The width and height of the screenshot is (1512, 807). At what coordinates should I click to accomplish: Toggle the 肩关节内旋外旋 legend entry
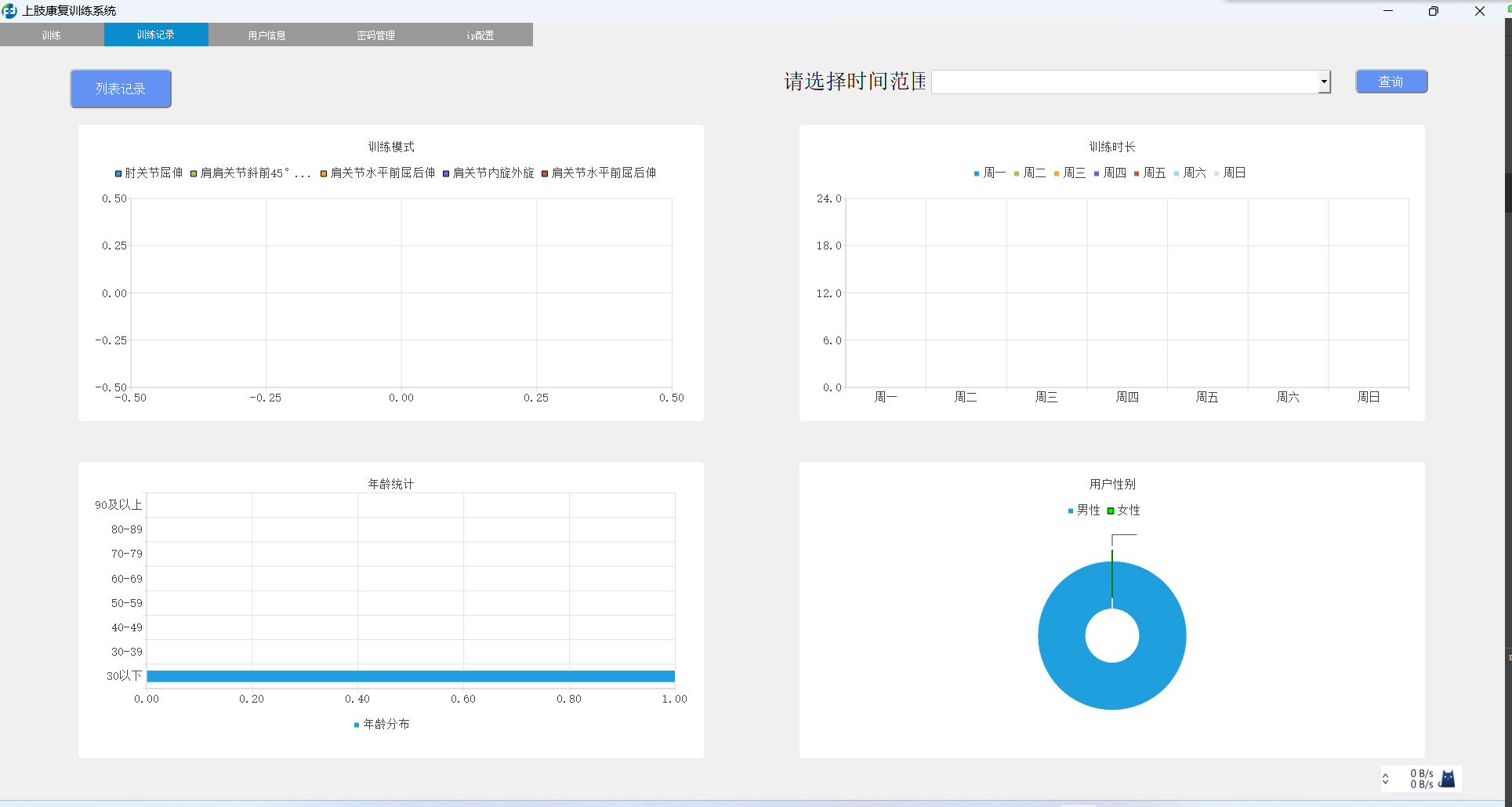pos(488,173)
